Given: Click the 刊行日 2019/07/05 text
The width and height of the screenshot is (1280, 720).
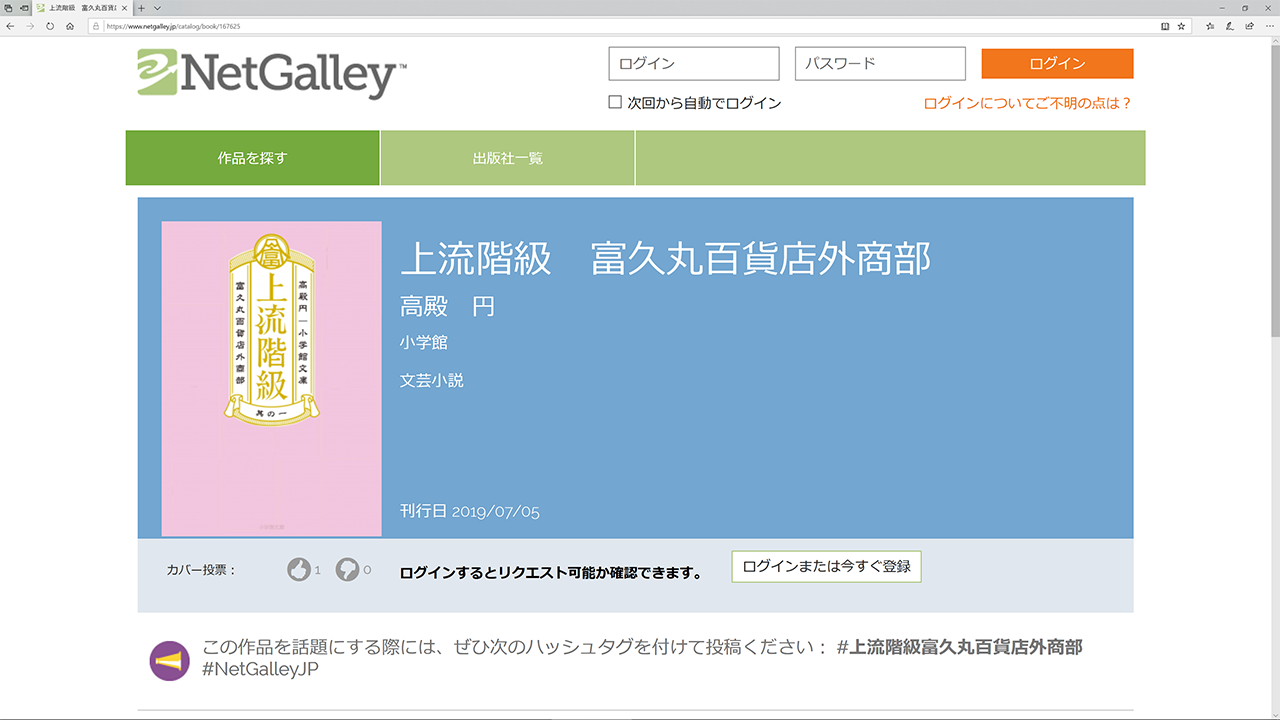Looking at the screenshot, I should point(470,511).
